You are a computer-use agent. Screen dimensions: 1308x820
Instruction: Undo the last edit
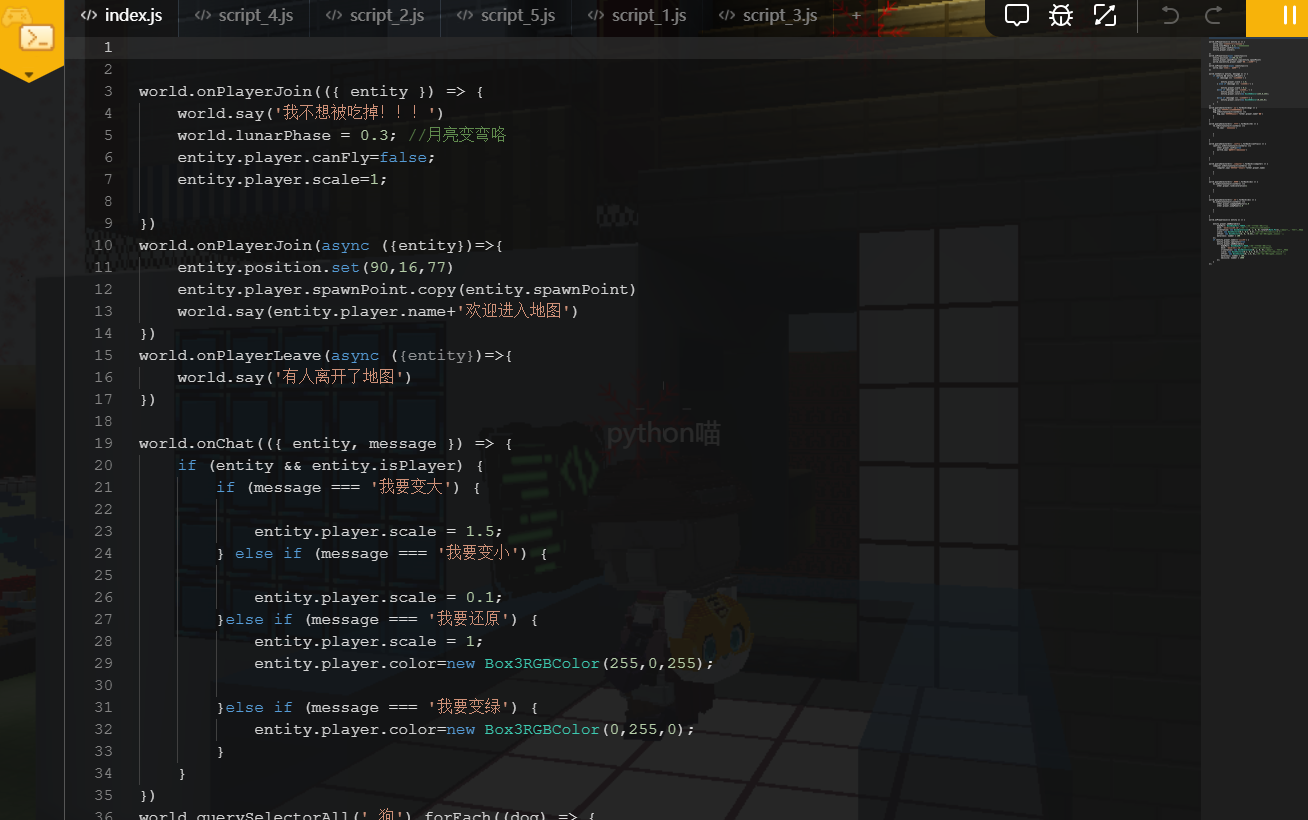point(1170,15)
